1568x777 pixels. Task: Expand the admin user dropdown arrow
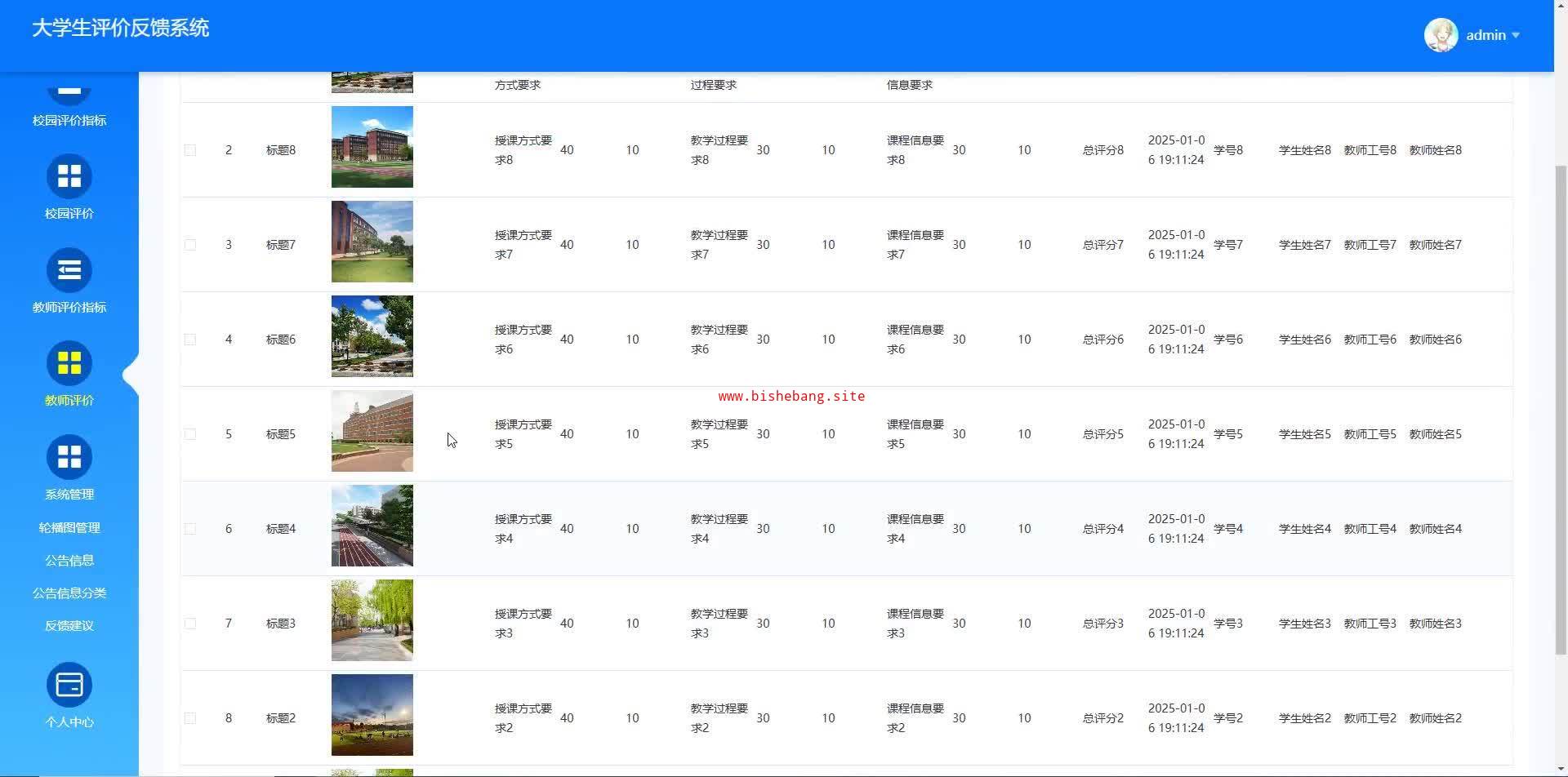1516,35
